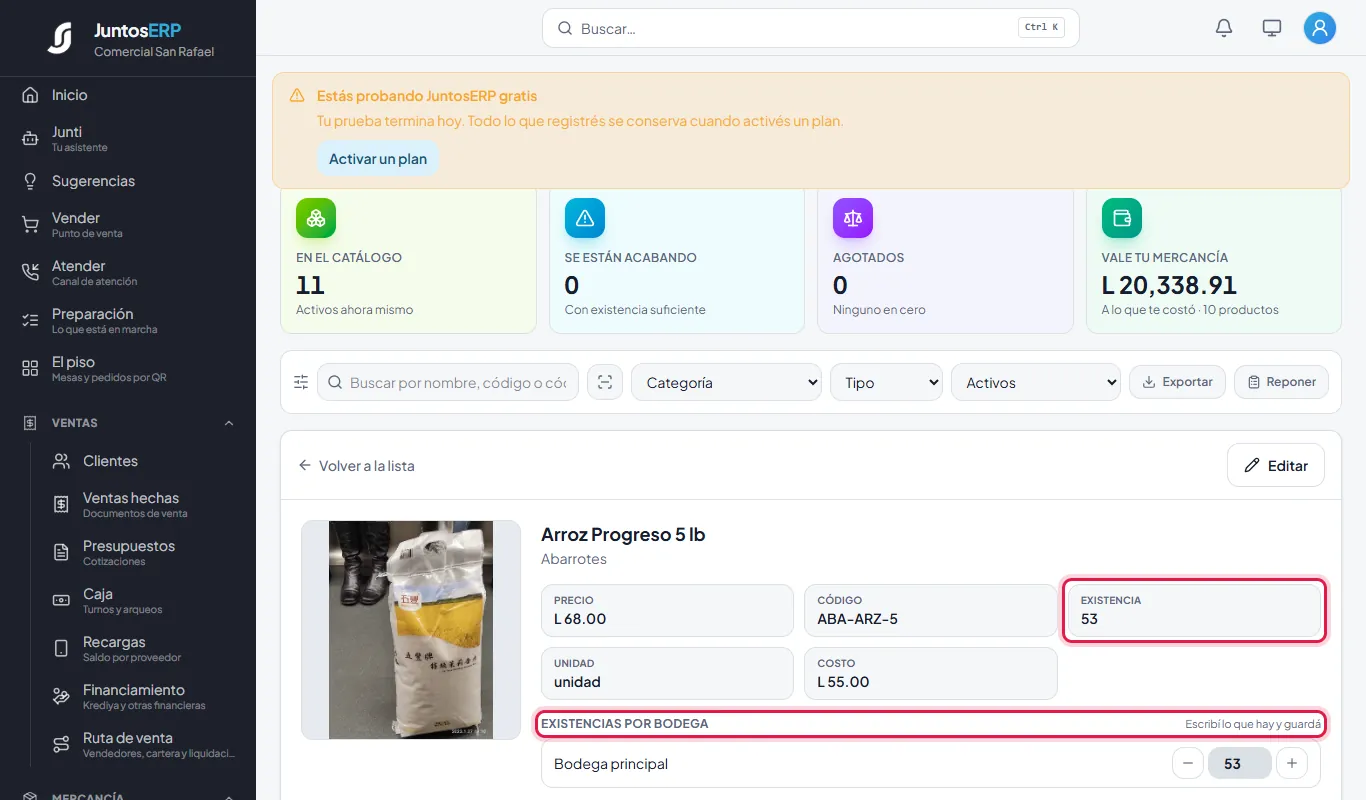The height and width of the screenshot is (800, 1366).
Task: Open Sugerencias in the sidebar
Action: [x=128, y=181]
